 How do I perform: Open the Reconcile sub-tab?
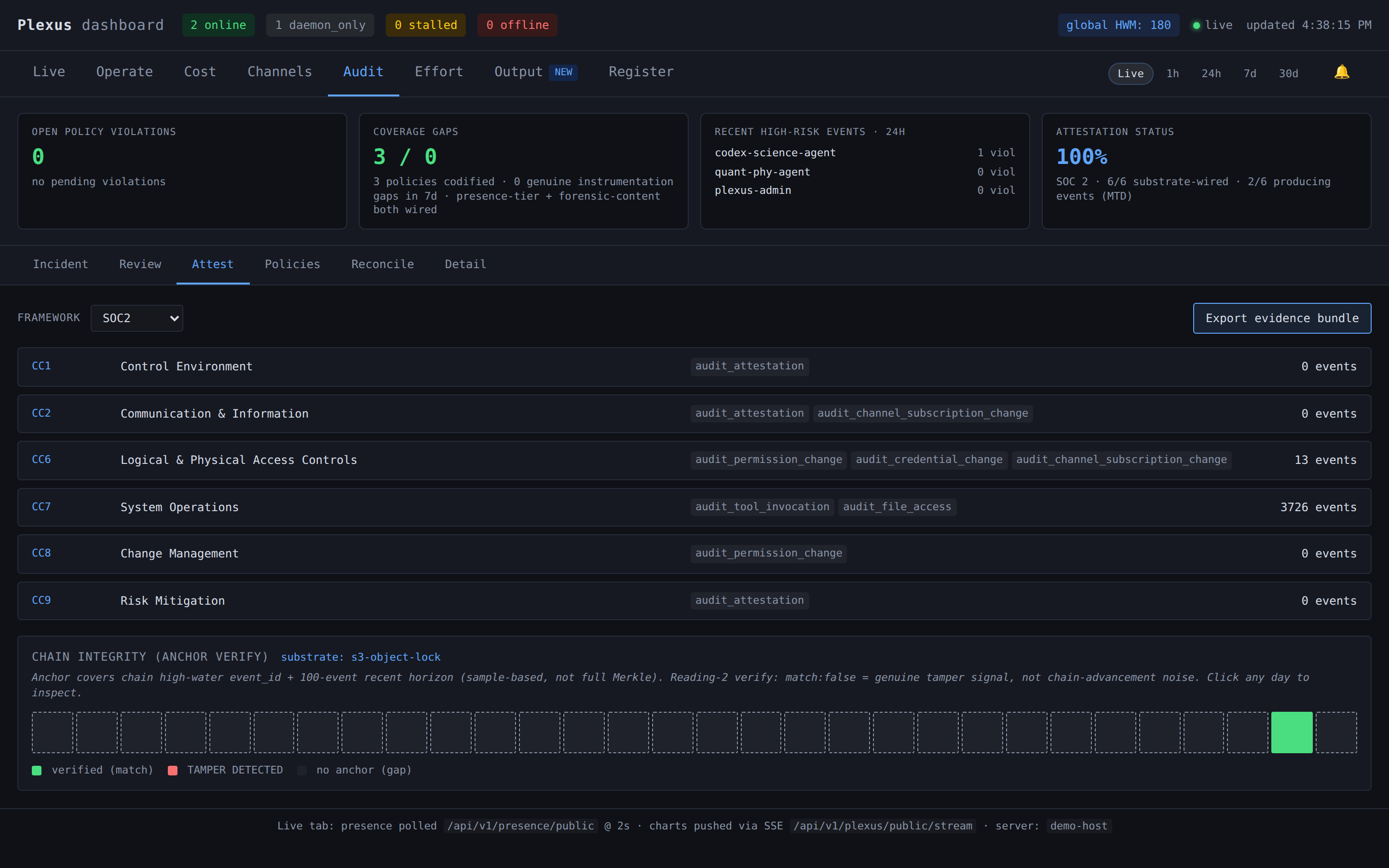click(x=382, y=264)
